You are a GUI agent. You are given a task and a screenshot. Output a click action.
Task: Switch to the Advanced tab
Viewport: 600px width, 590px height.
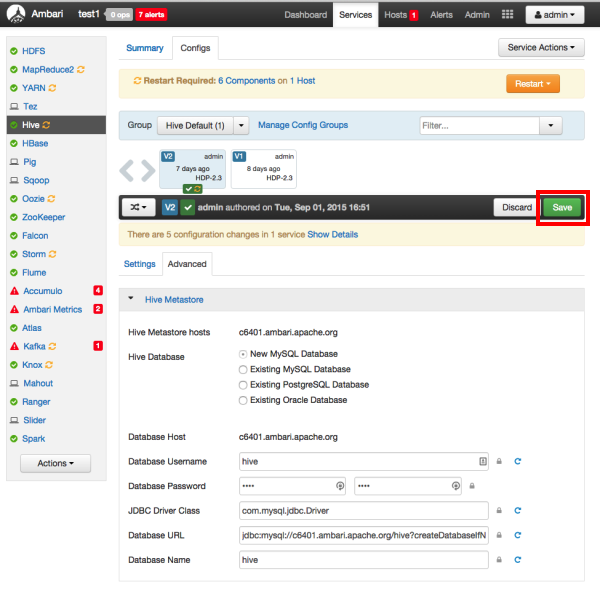pyautogui.click(x=187, y=264)
